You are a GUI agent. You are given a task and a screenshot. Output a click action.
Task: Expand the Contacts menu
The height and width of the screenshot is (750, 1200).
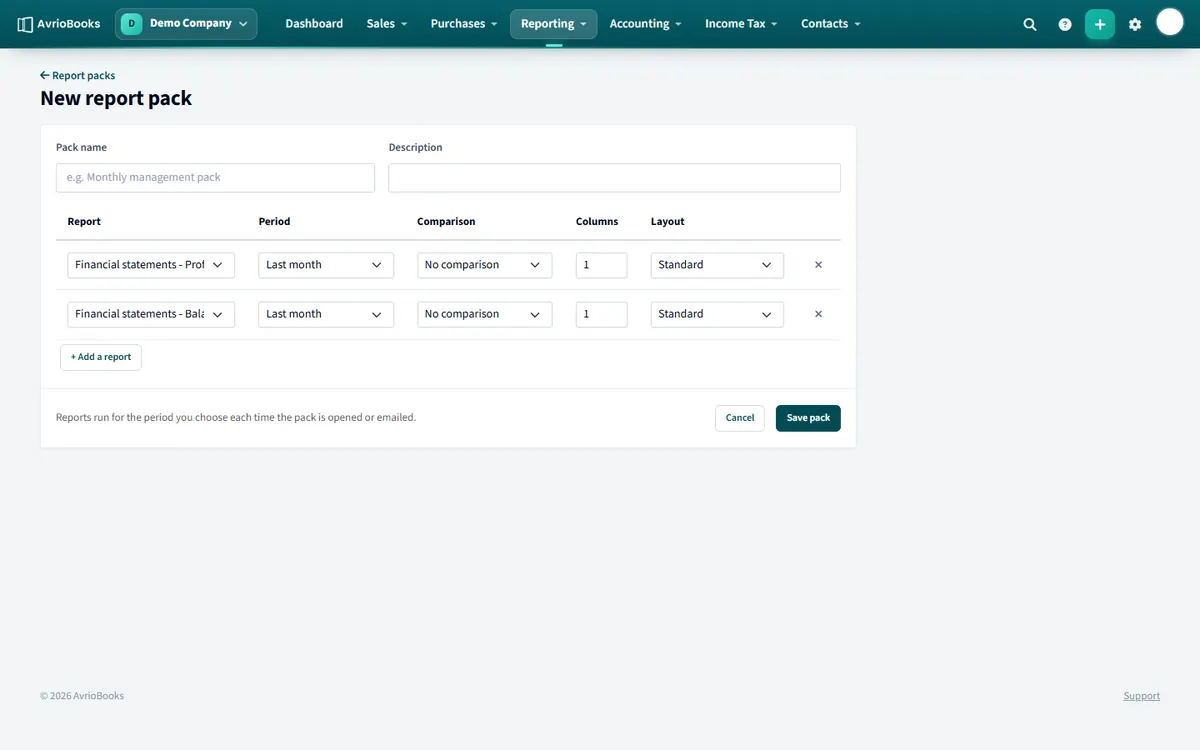coord(830,24)
